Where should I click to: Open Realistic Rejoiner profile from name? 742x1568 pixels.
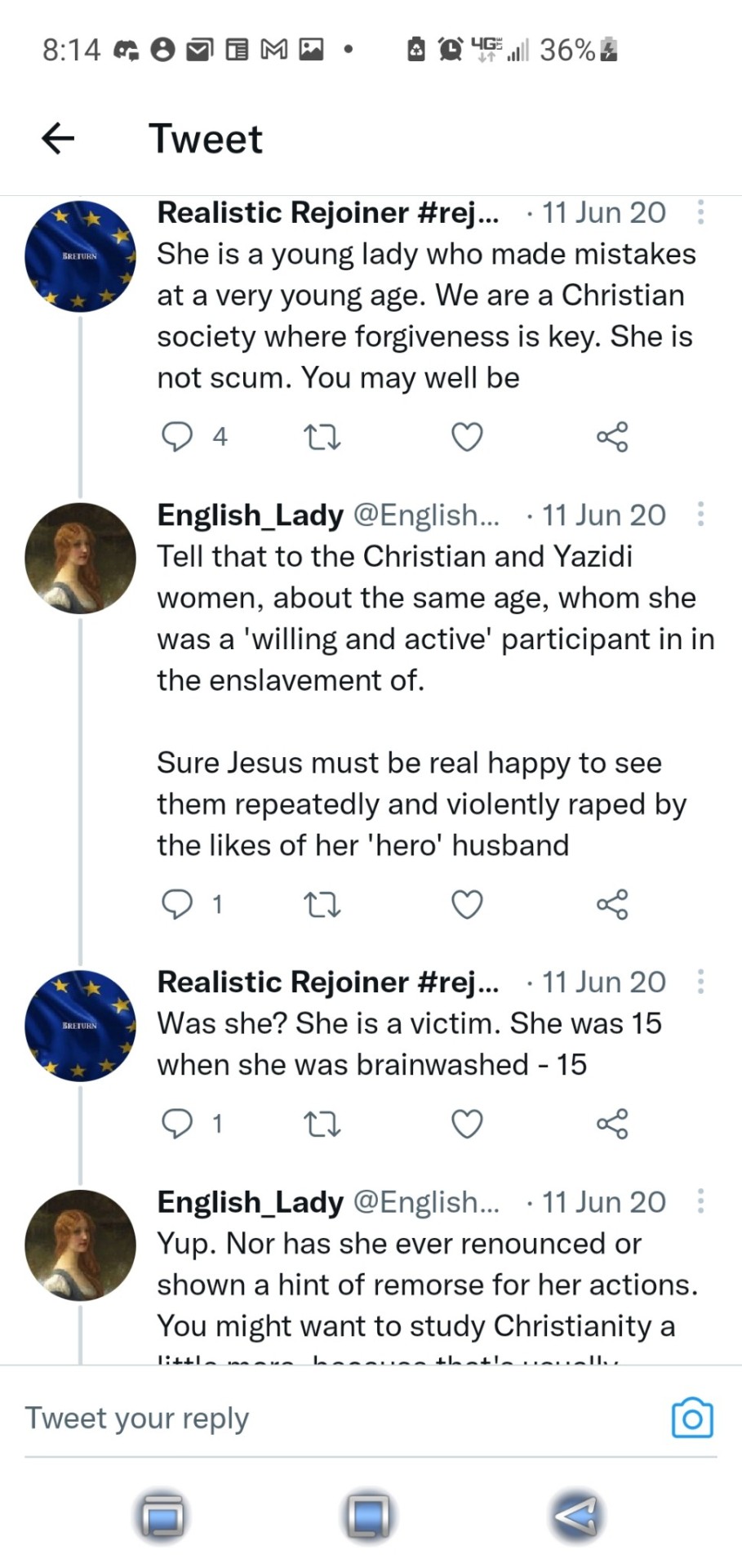282,213
